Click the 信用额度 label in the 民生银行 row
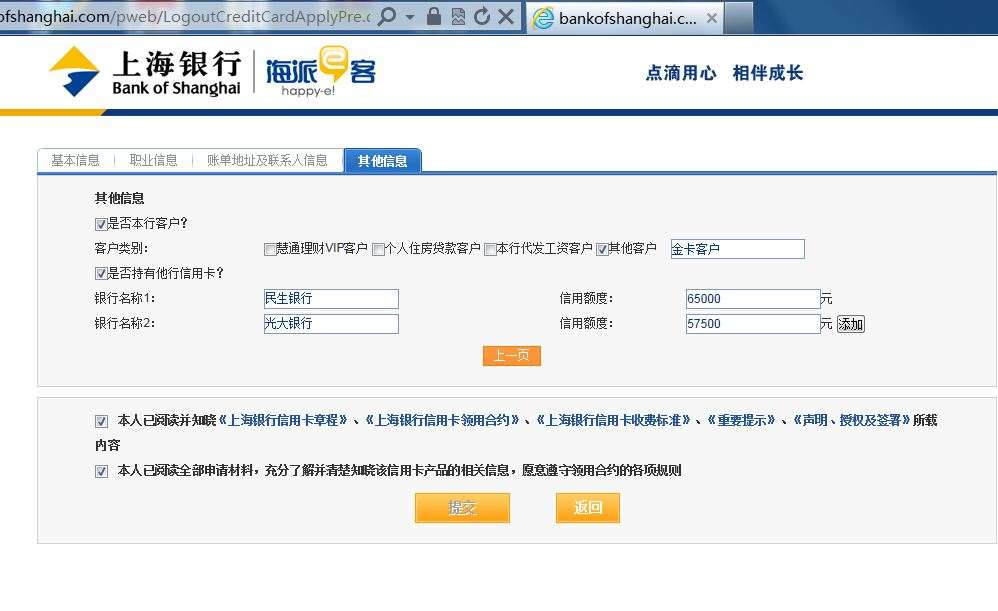The image size is (998, 611). click(x=586, y=298)
